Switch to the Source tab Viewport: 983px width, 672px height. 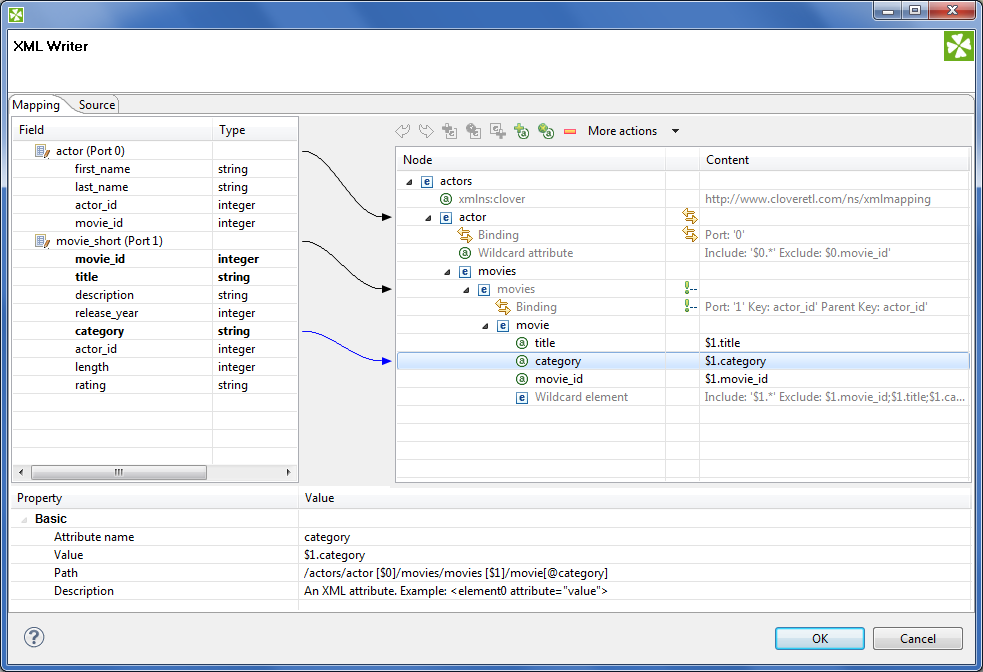point(97,105)
